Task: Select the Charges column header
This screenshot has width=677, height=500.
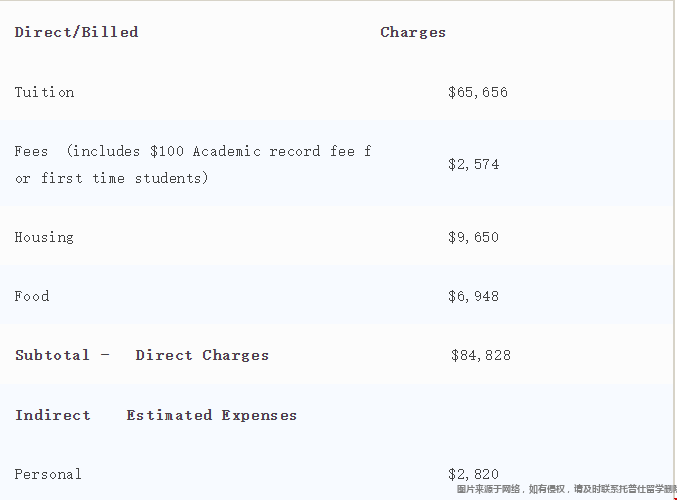Action: coord(413,32)
